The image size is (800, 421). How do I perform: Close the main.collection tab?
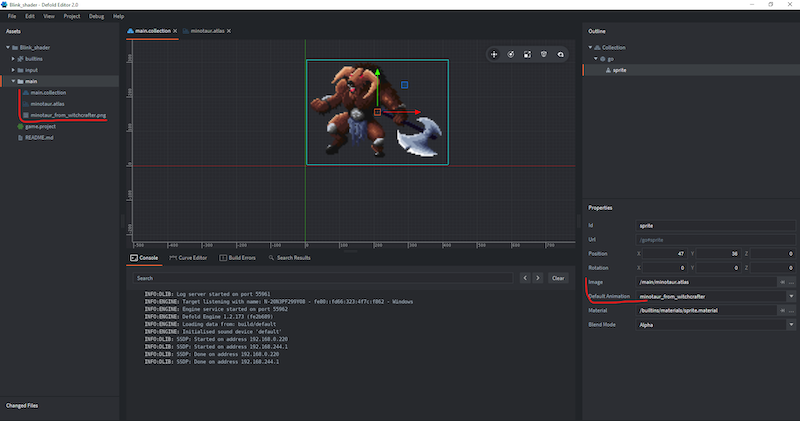click(175, 31)
